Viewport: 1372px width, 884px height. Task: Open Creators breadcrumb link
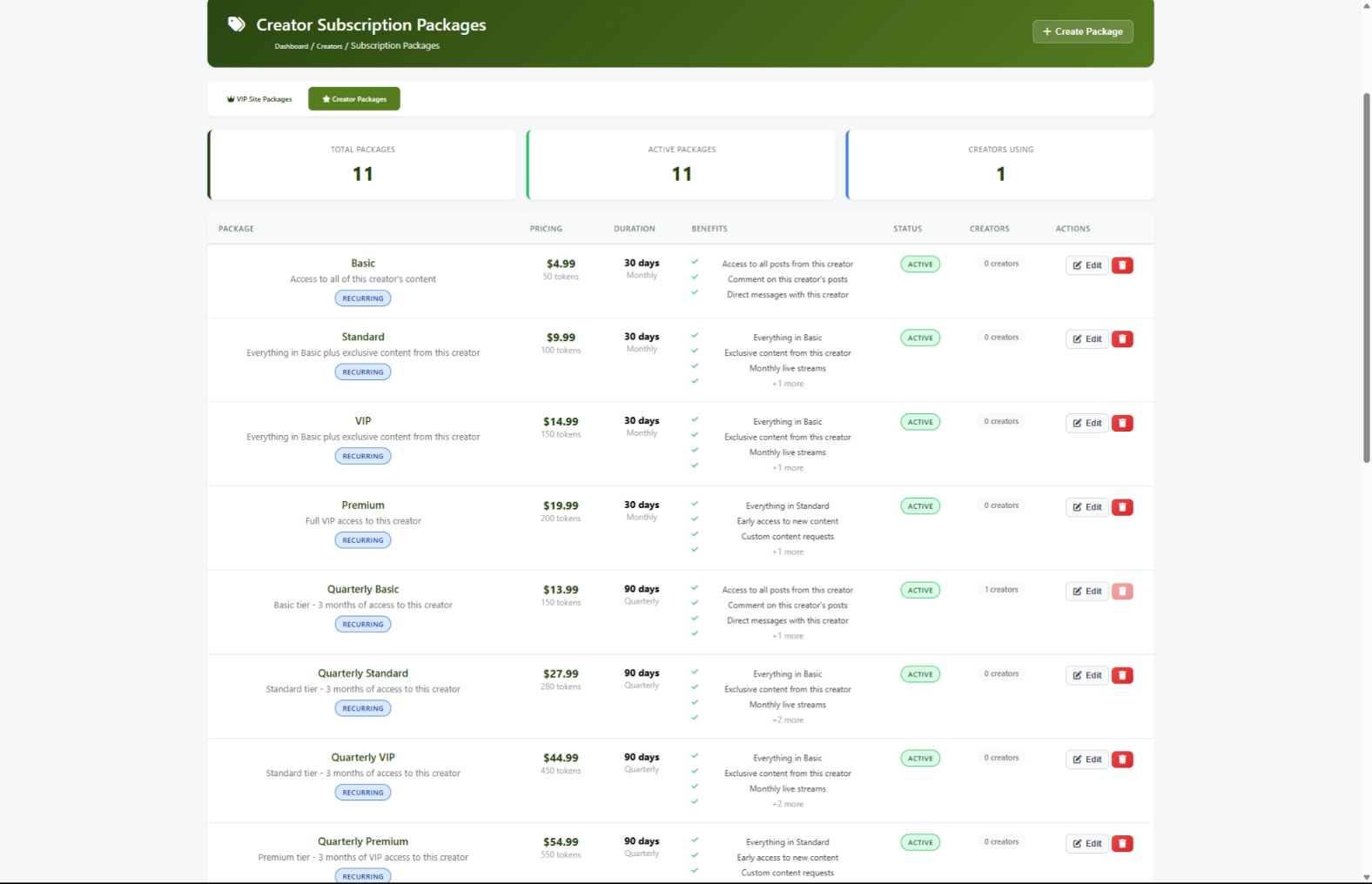click(329, 46)
